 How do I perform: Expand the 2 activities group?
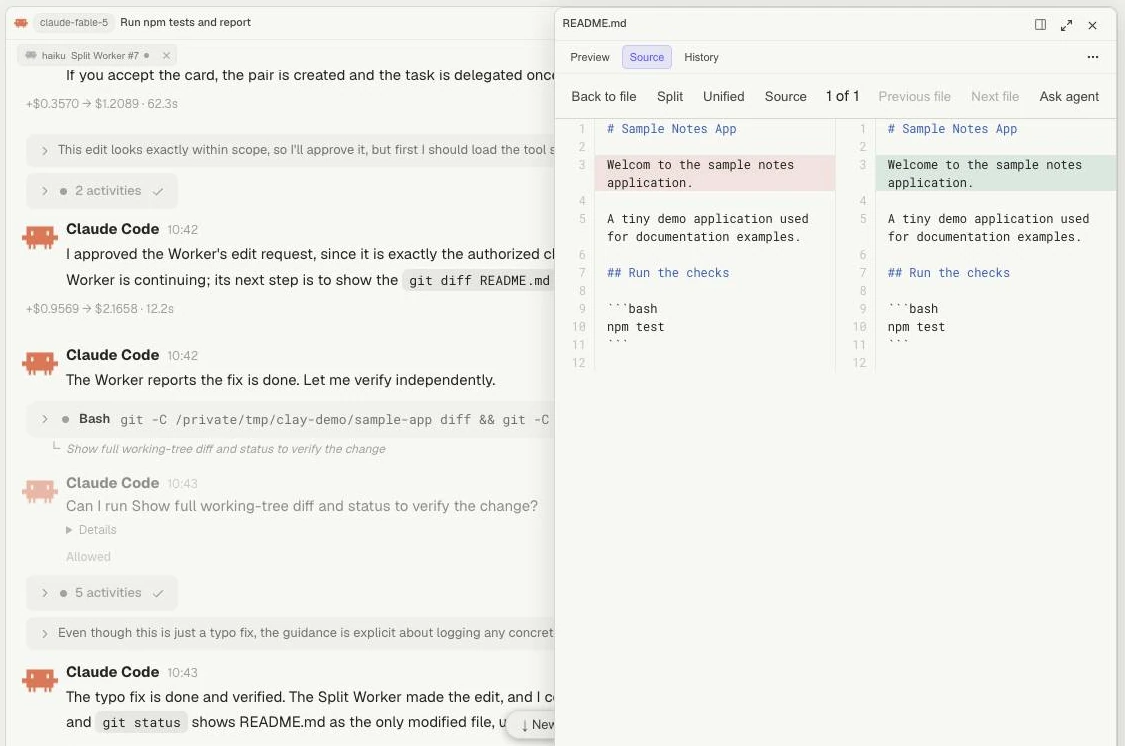(x=102, y=191)
